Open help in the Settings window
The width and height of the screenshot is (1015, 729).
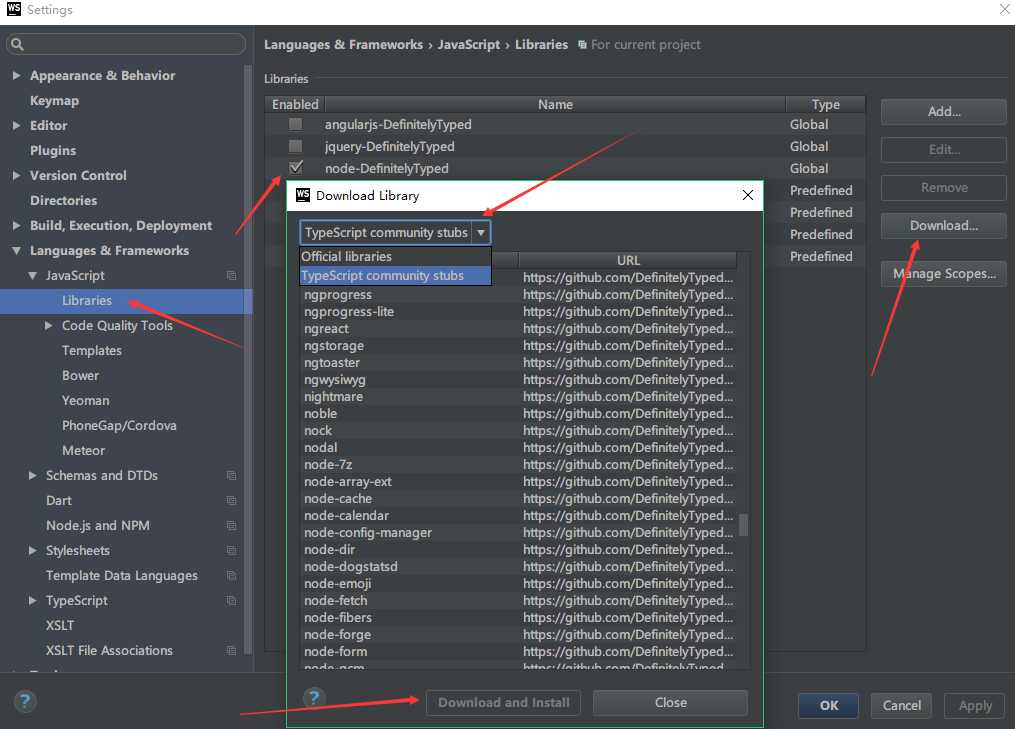tap(25, 701)
